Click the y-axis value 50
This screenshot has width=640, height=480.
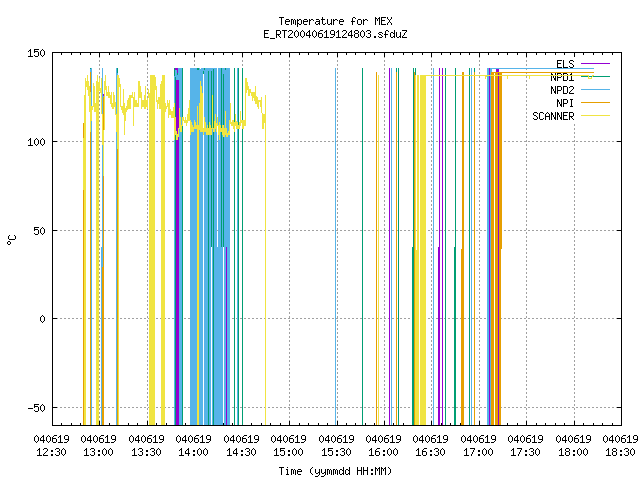pos(39,231)
